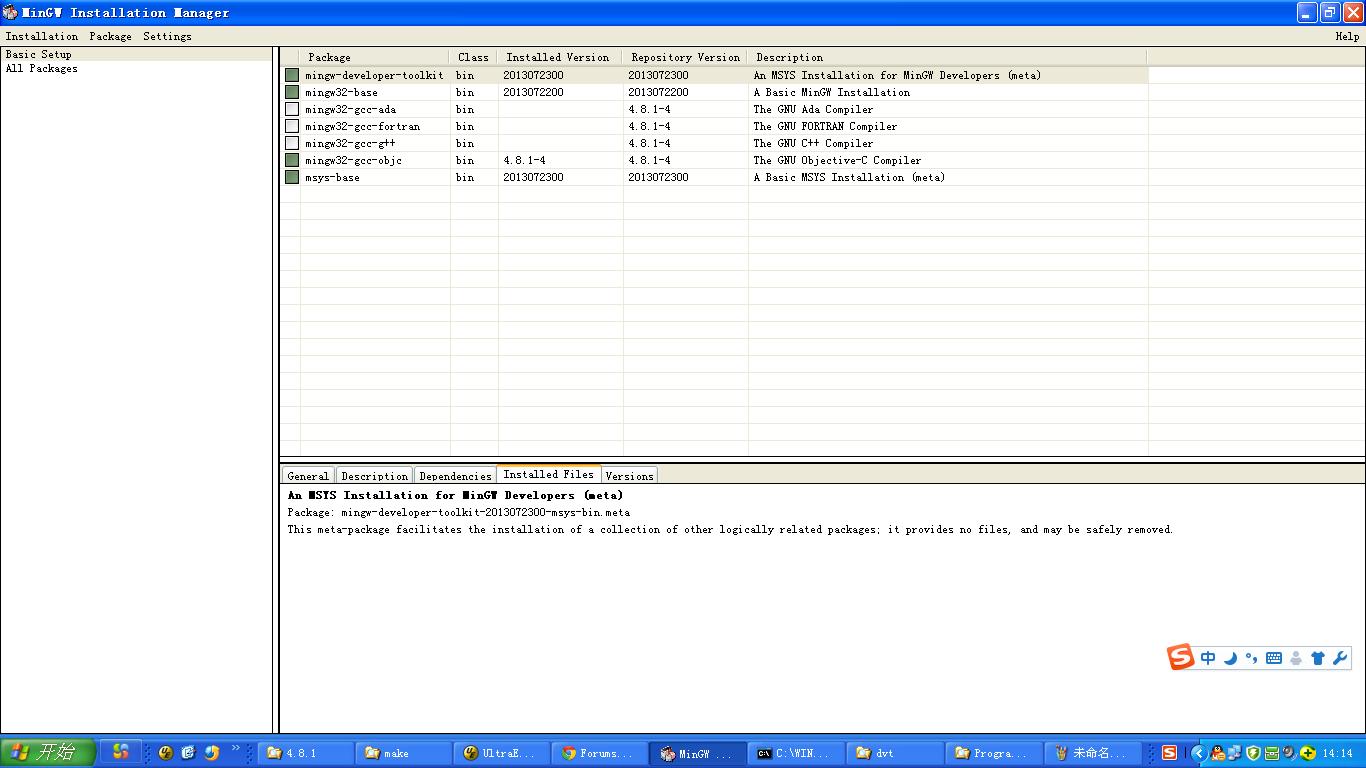The height and width of the screenshot is (768, 1366).
Task: Open skin (shirt) icon on IME bar
Action: (x=1318, y=658)
